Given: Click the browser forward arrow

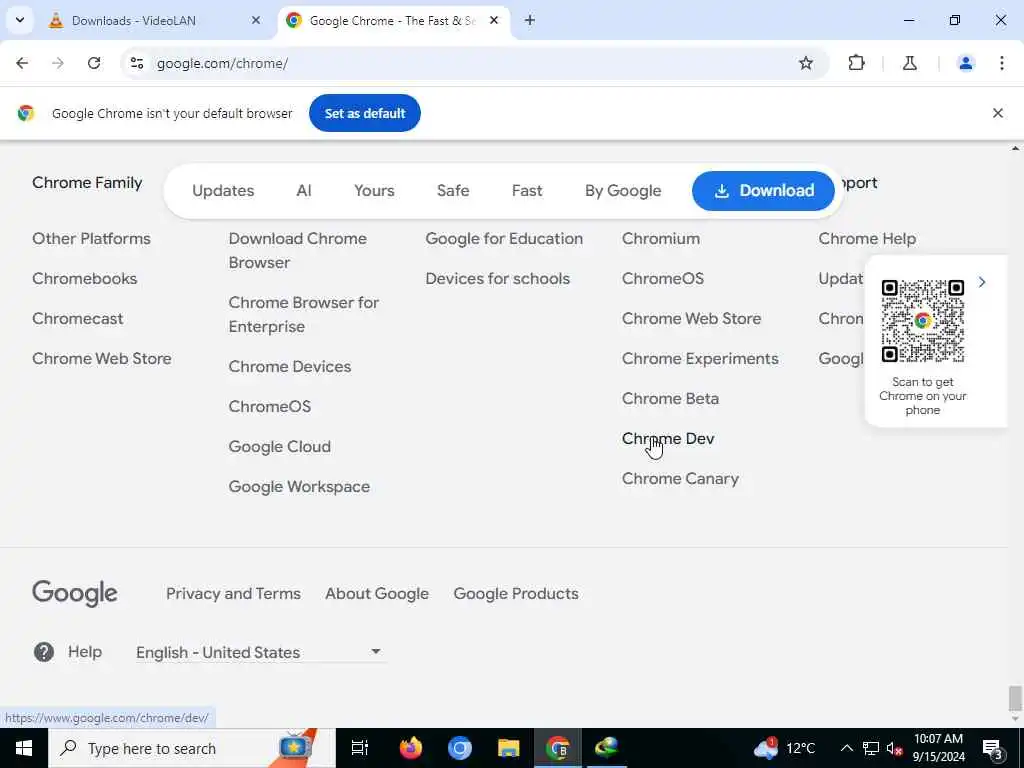Looking at the screenshot, I should [x=58, y=63].
